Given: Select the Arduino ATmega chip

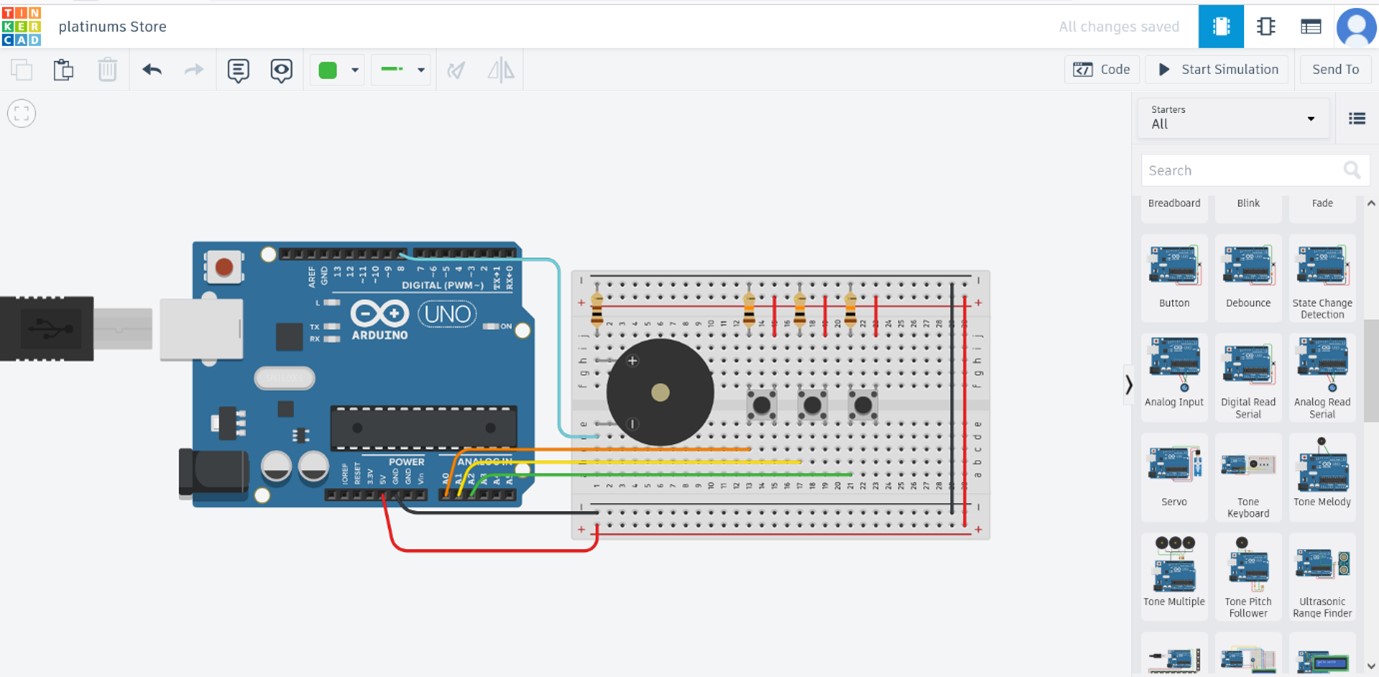Looking at the screenshot, I should point(424,428).
